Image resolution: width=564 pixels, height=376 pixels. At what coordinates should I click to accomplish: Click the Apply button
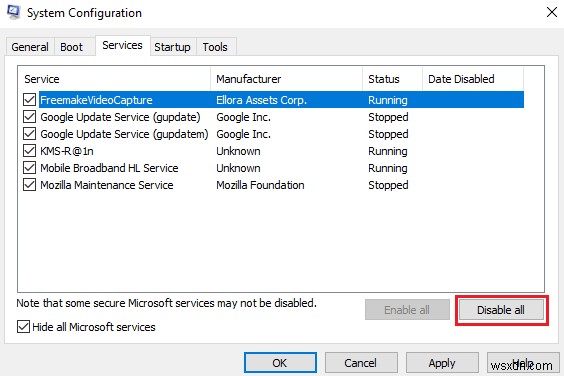coord(442,363)
